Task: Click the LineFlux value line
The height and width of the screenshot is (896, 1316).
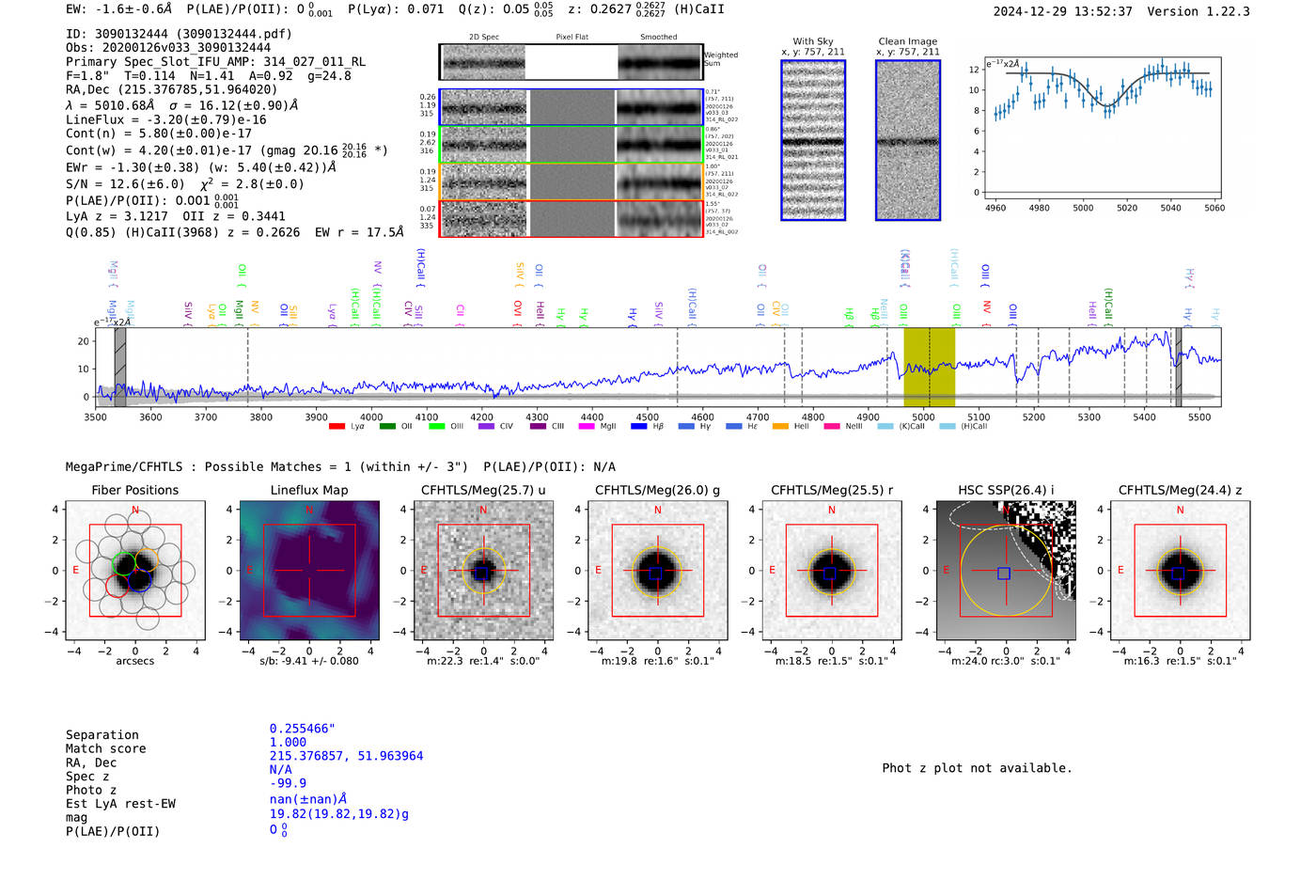Action: [x=166, y=119]
